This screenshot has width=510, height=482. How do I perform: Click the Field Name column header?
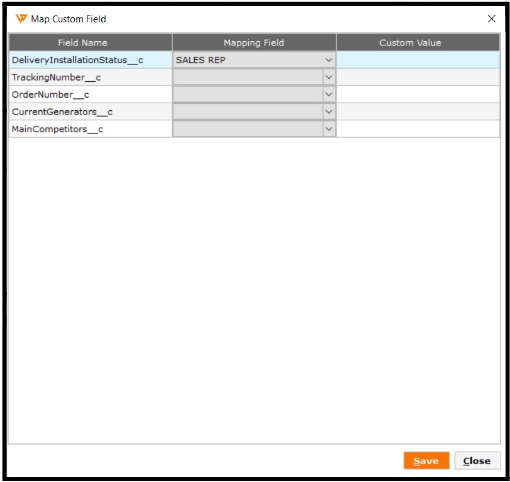[91, 43]
